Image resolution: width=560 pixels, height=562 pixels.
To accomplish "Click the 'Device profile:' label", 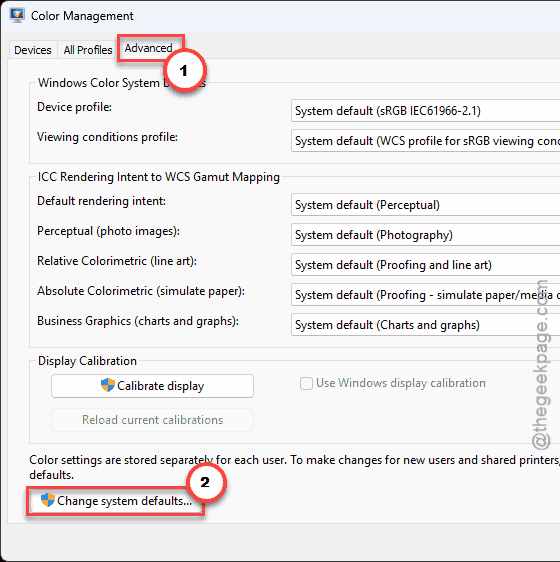I will coord(75,107).
